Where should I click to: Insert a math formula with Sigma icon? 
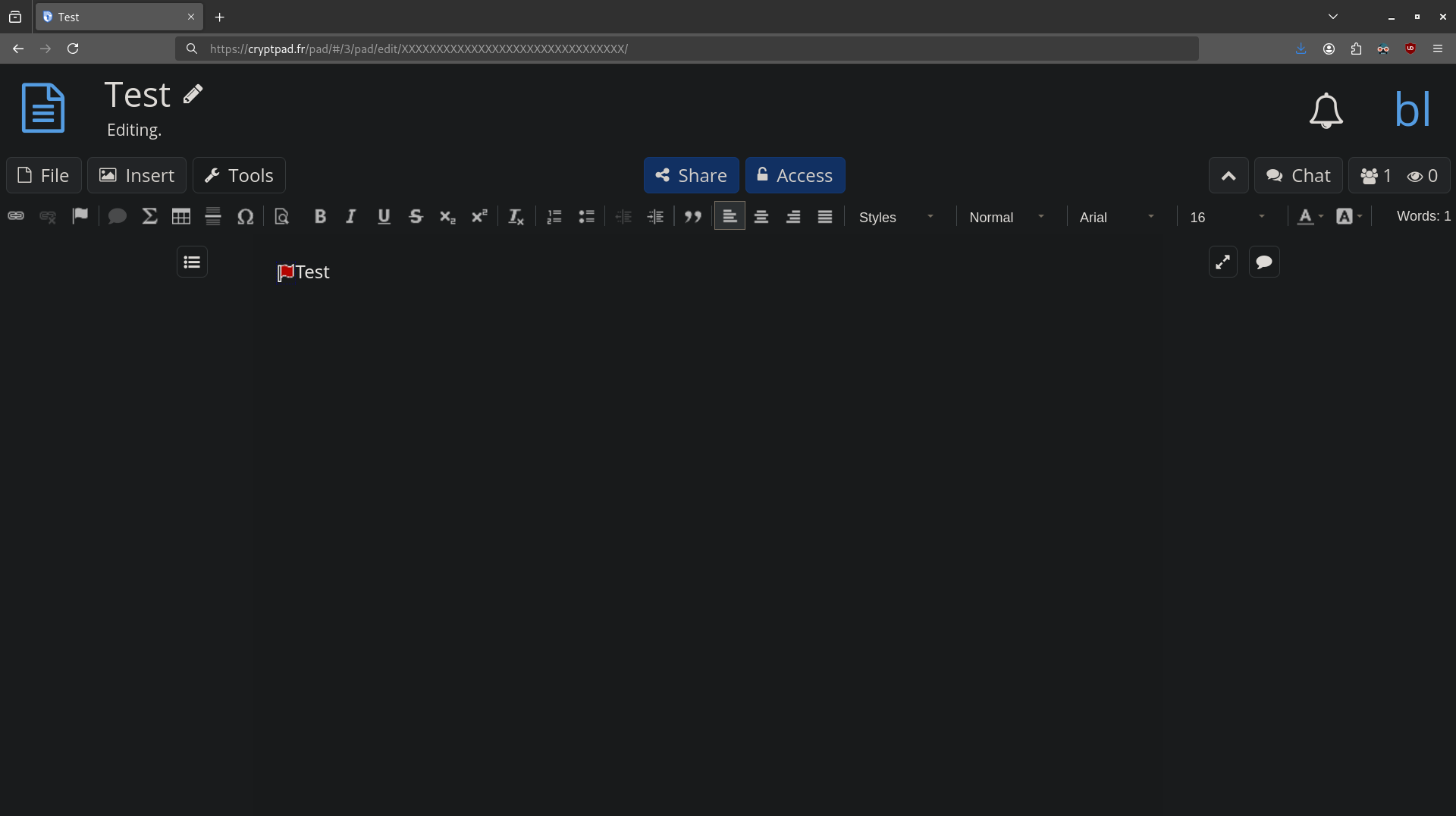click(149, 217)
